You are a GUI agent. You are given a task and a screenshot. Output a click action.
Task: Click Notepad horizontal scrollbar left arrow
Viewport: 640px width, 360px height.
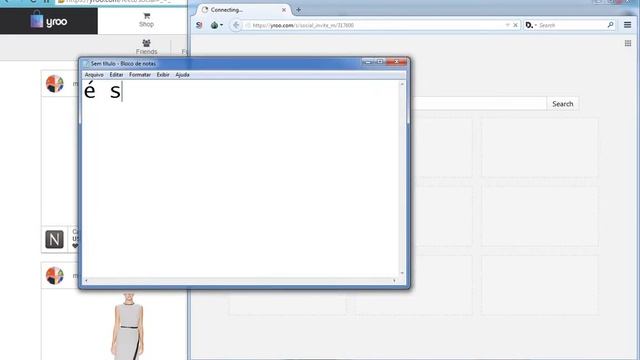click(86, 280)
